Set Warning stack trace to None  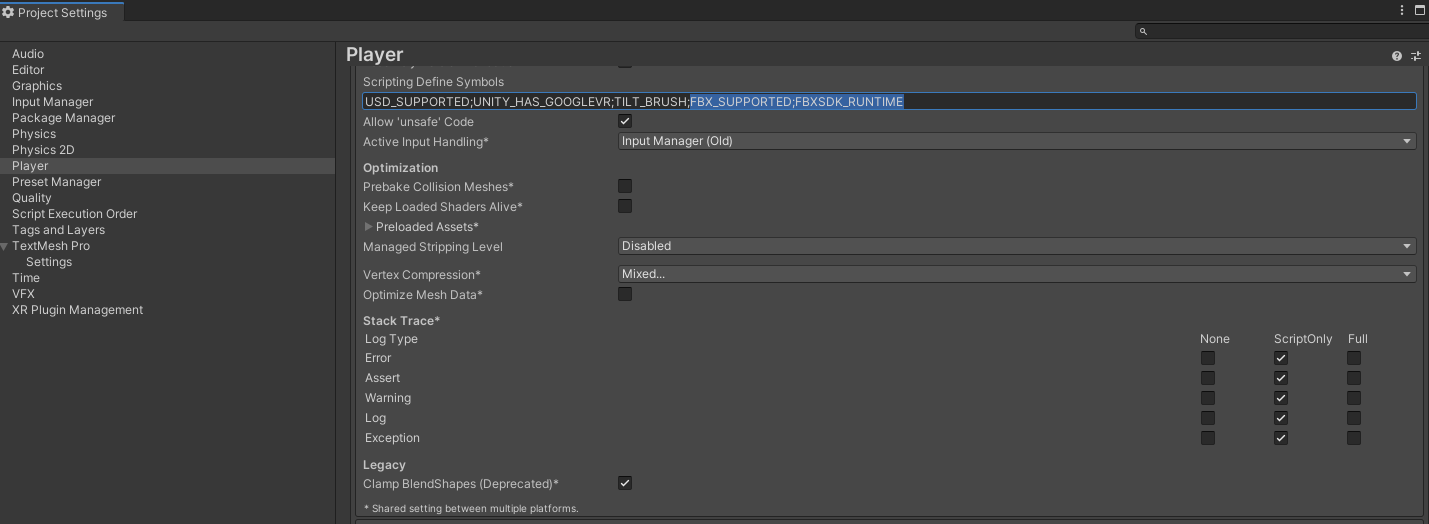pyautogui.click(x=1208, y=398)
